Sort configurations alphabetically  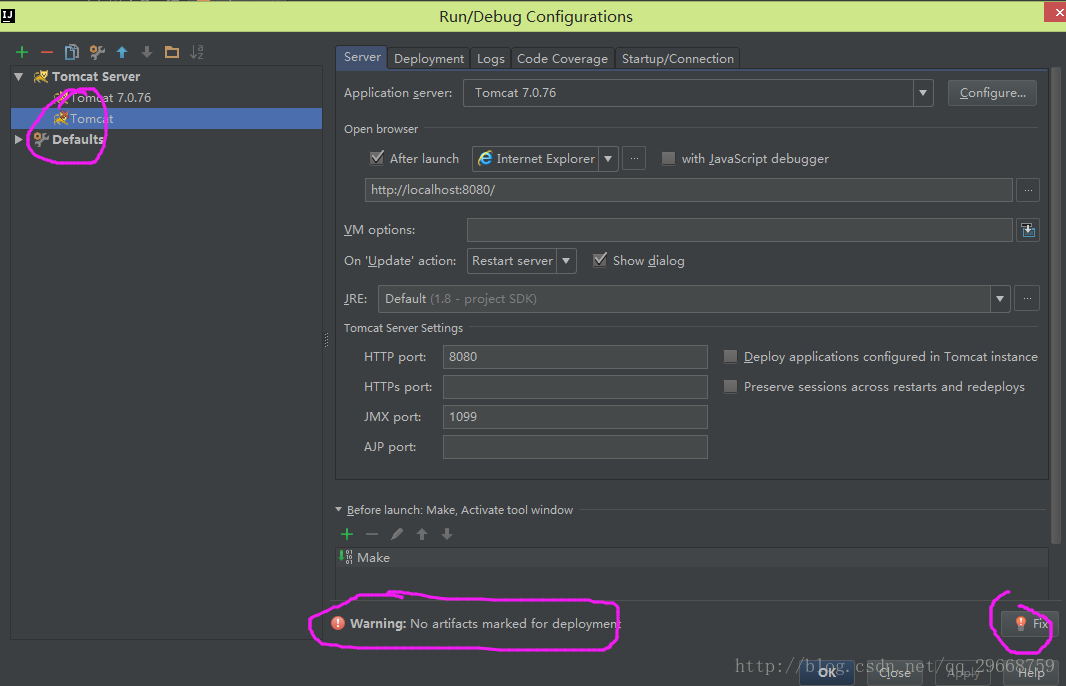coord(197,52)
